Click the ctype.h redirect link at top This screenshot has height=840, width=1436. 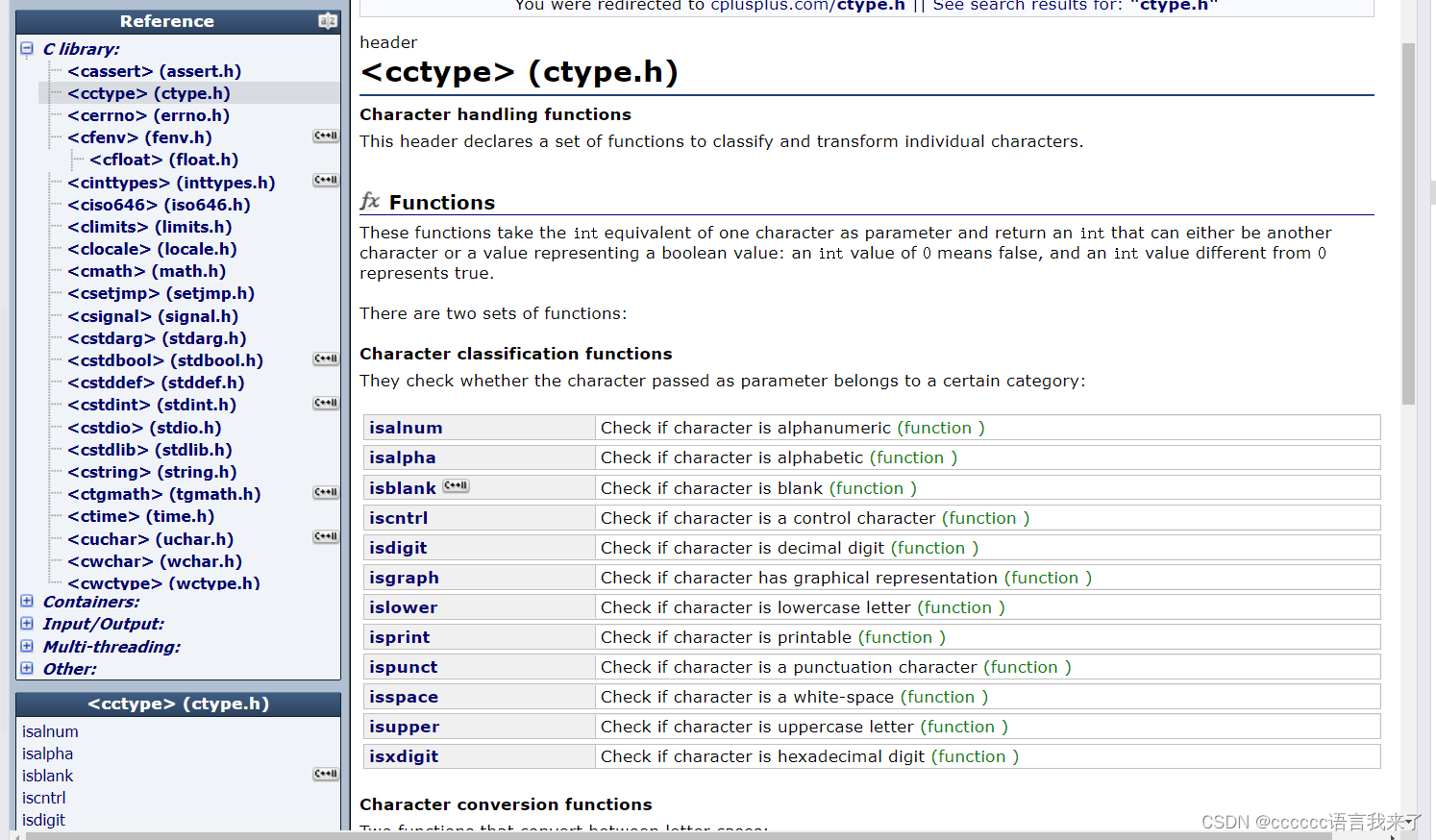click(871, 6)
